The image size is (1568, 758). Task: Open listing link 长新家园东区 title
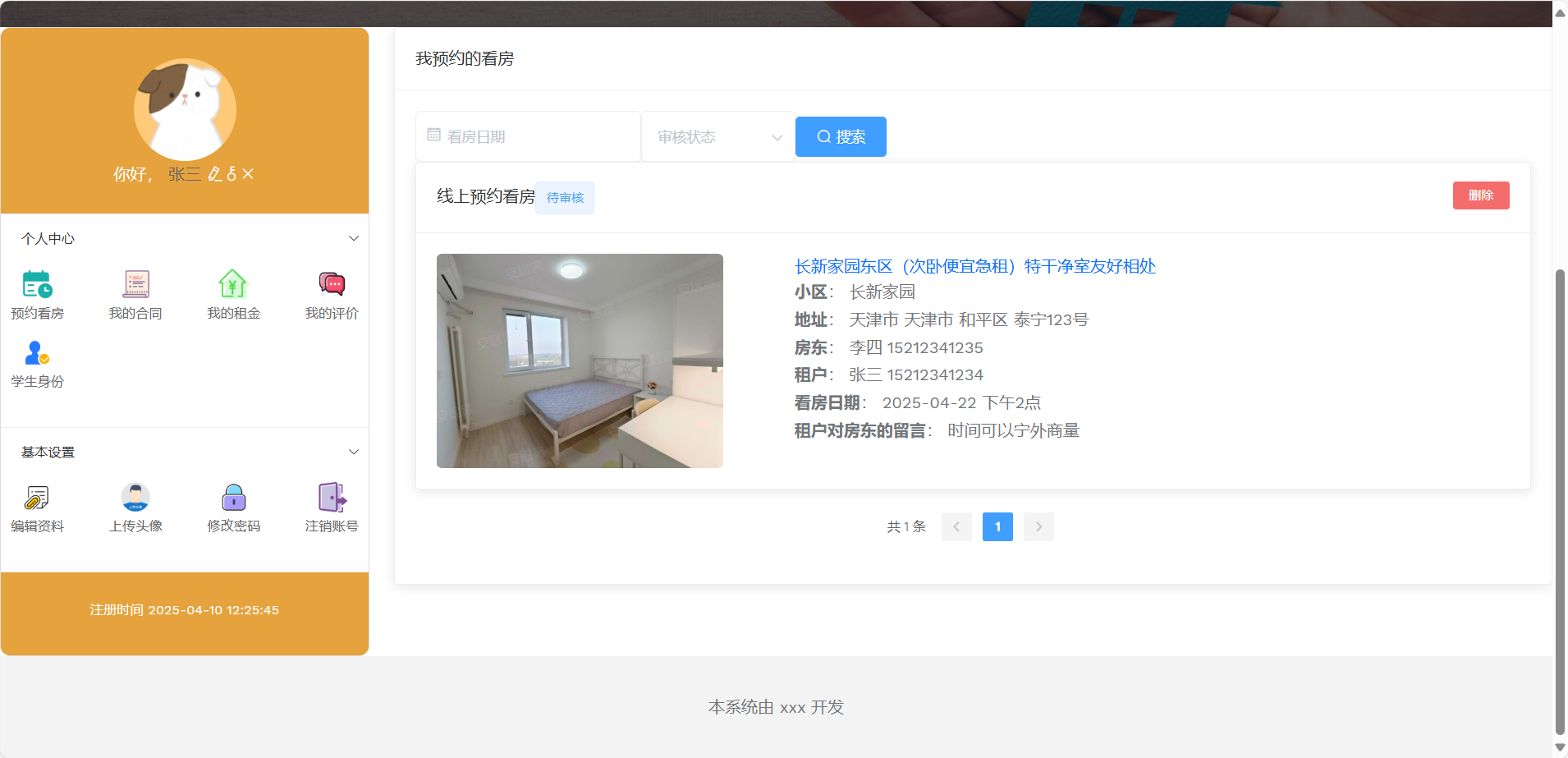[x=974, y=266]
